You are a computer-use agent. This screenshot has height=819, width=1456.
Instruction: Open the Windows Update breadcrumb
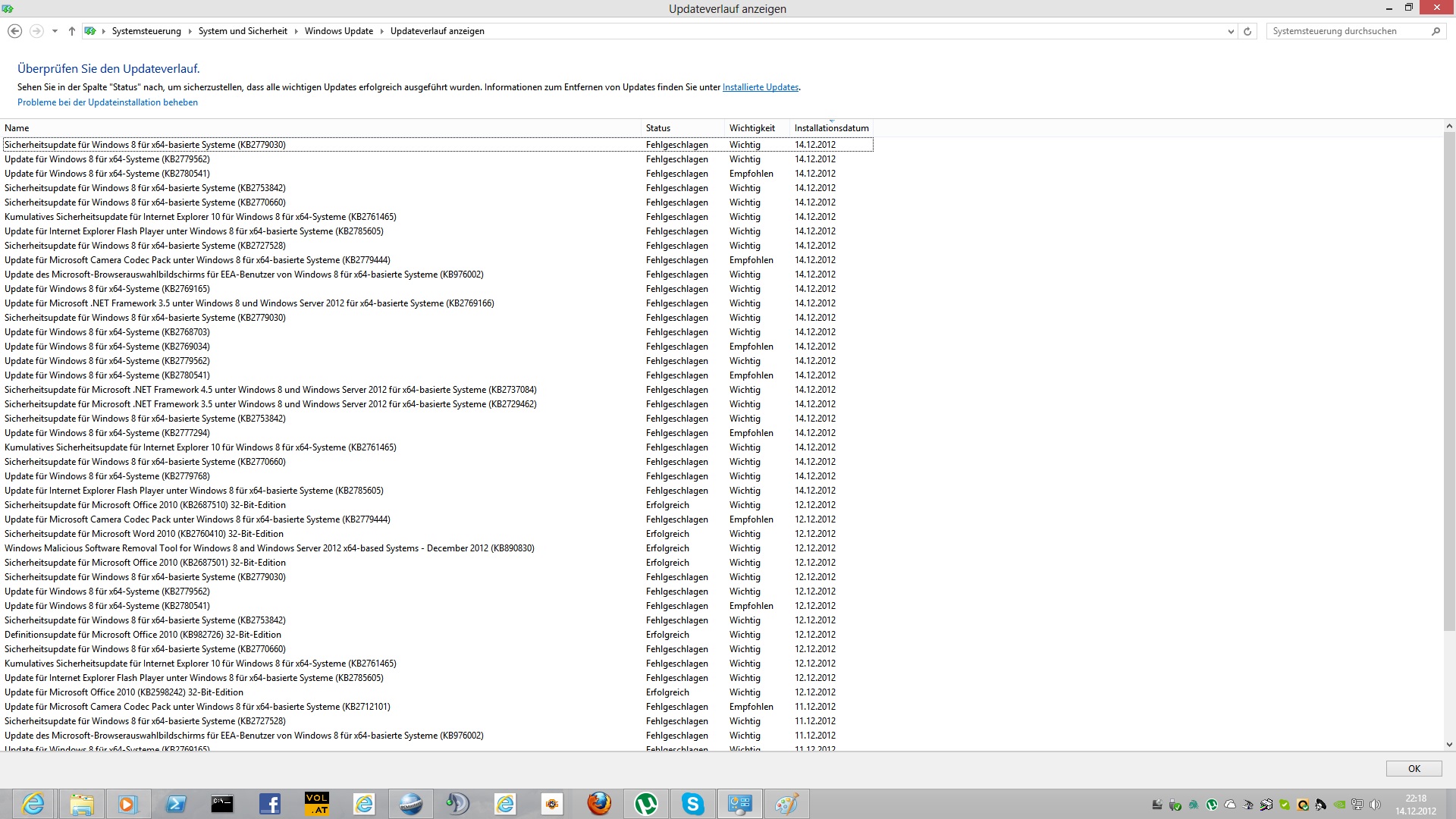tap(339, 31)
